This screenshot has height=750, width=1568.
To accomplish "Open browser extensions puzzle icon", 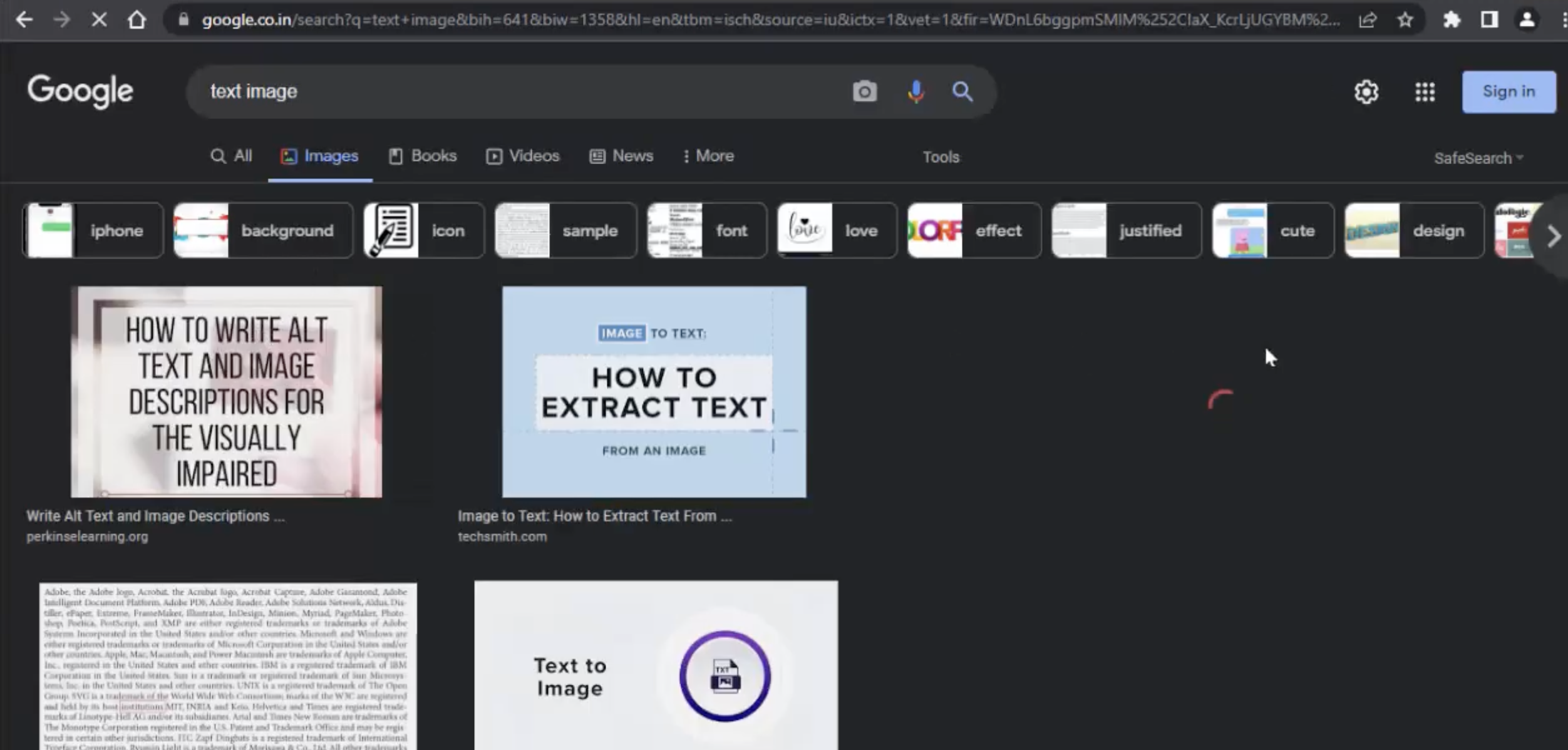I will (x=1452, y=20).
